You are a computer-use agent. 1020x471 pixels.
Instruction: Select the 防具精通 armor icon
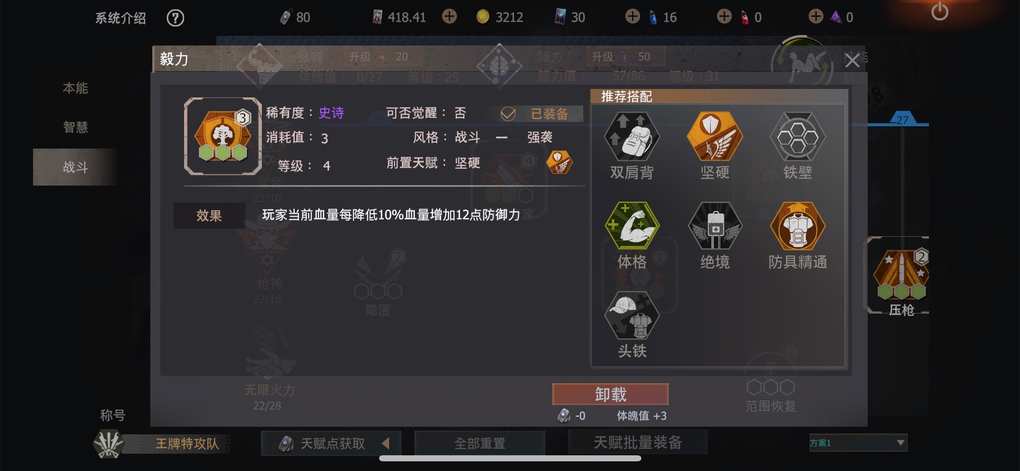(798, 226)
